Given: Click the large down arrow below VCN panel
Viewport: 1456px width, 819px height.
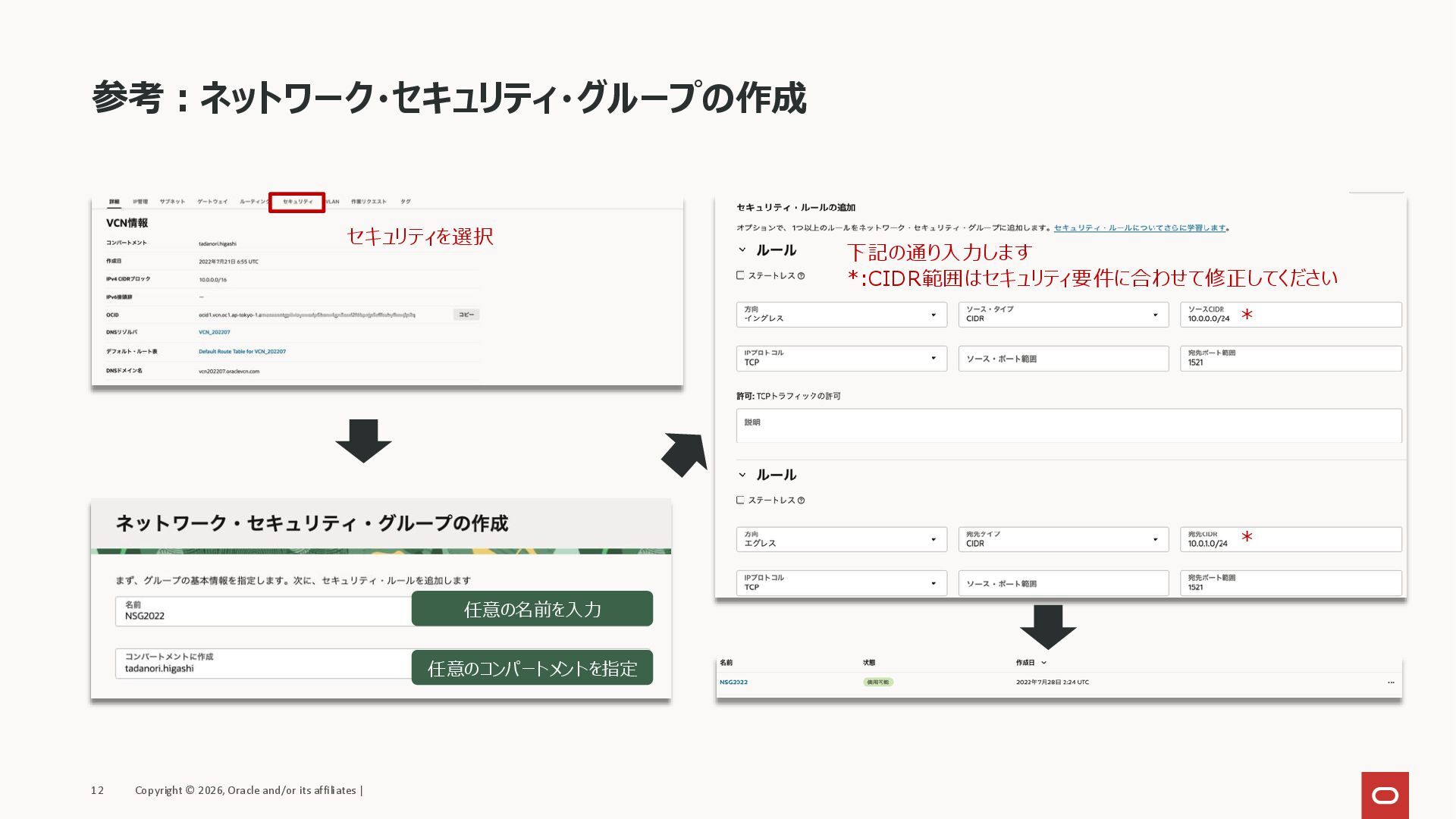Looking at the screenshot, I should 363,441.
